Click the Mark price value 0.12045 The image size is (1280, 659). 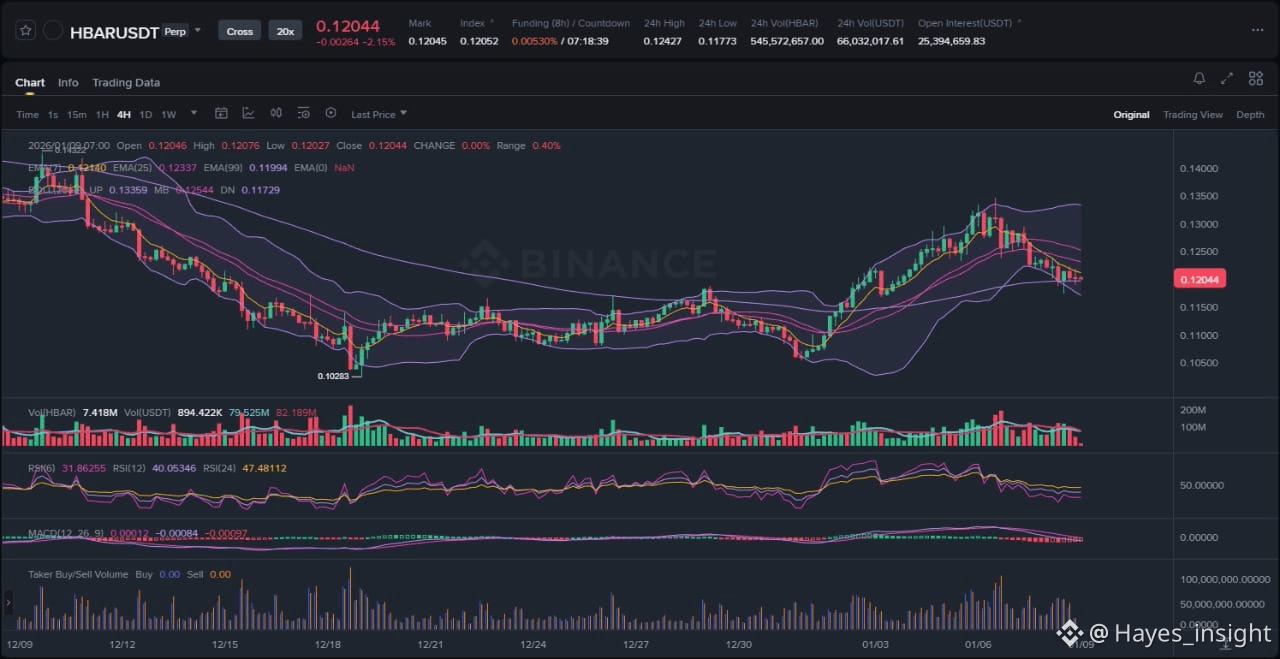point(427,41)
